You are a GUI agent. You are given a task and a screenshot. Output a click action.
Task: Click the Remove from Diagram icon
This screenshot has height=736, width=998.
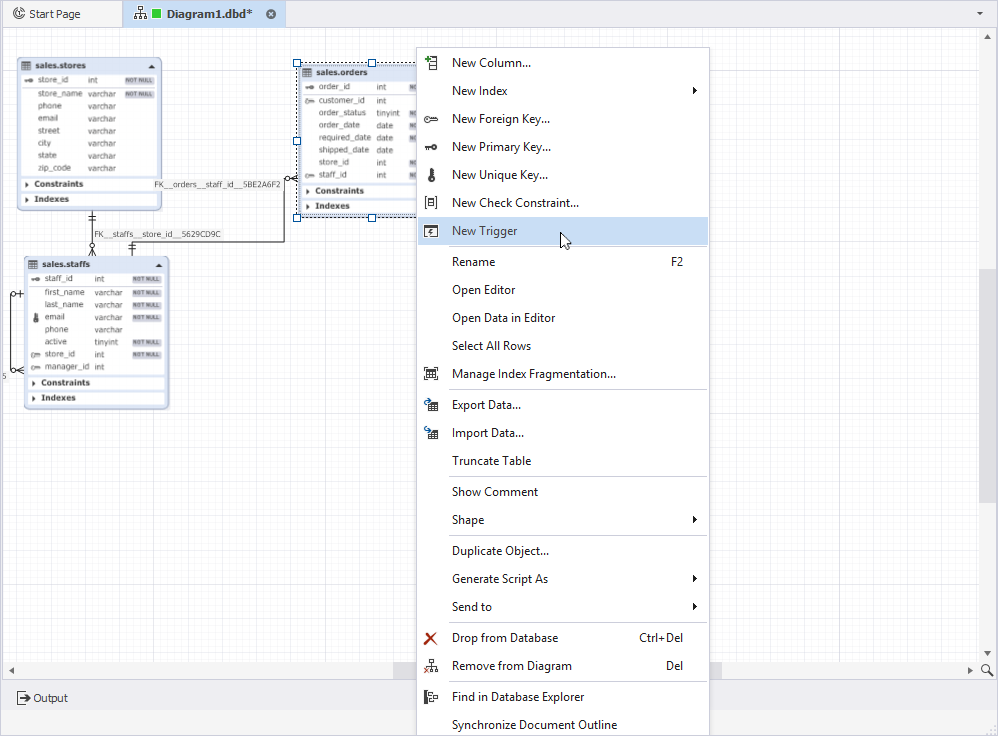(431, 666)
